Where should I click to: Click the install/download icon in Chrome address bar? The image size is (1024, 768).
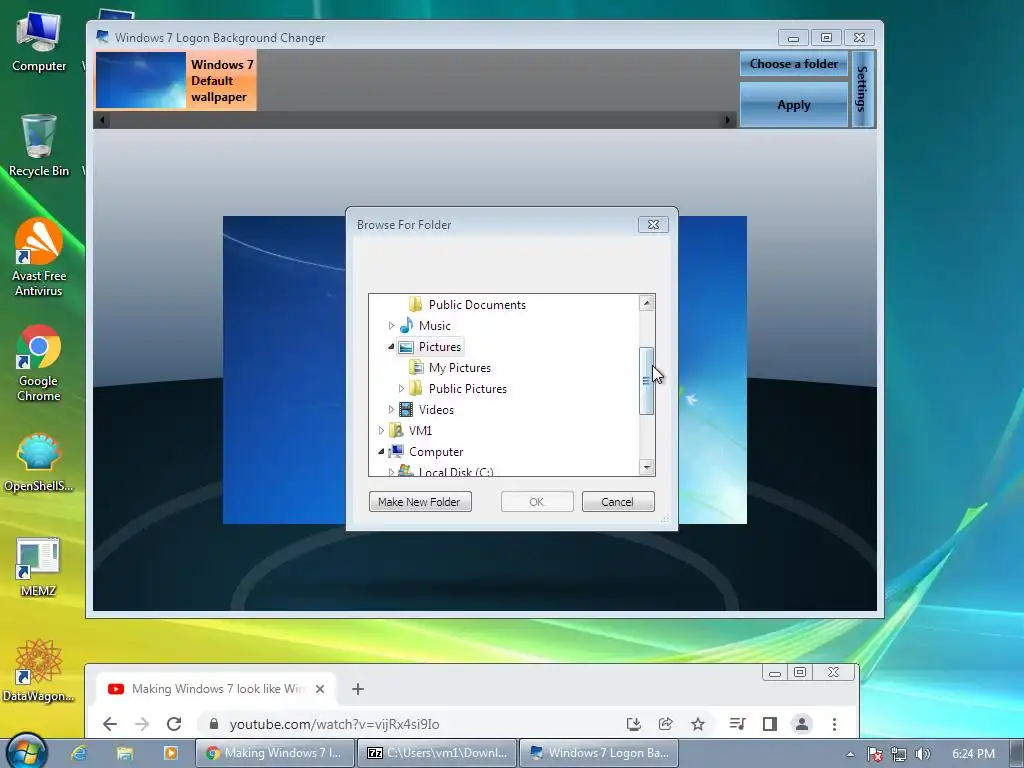tap(633, 724)
